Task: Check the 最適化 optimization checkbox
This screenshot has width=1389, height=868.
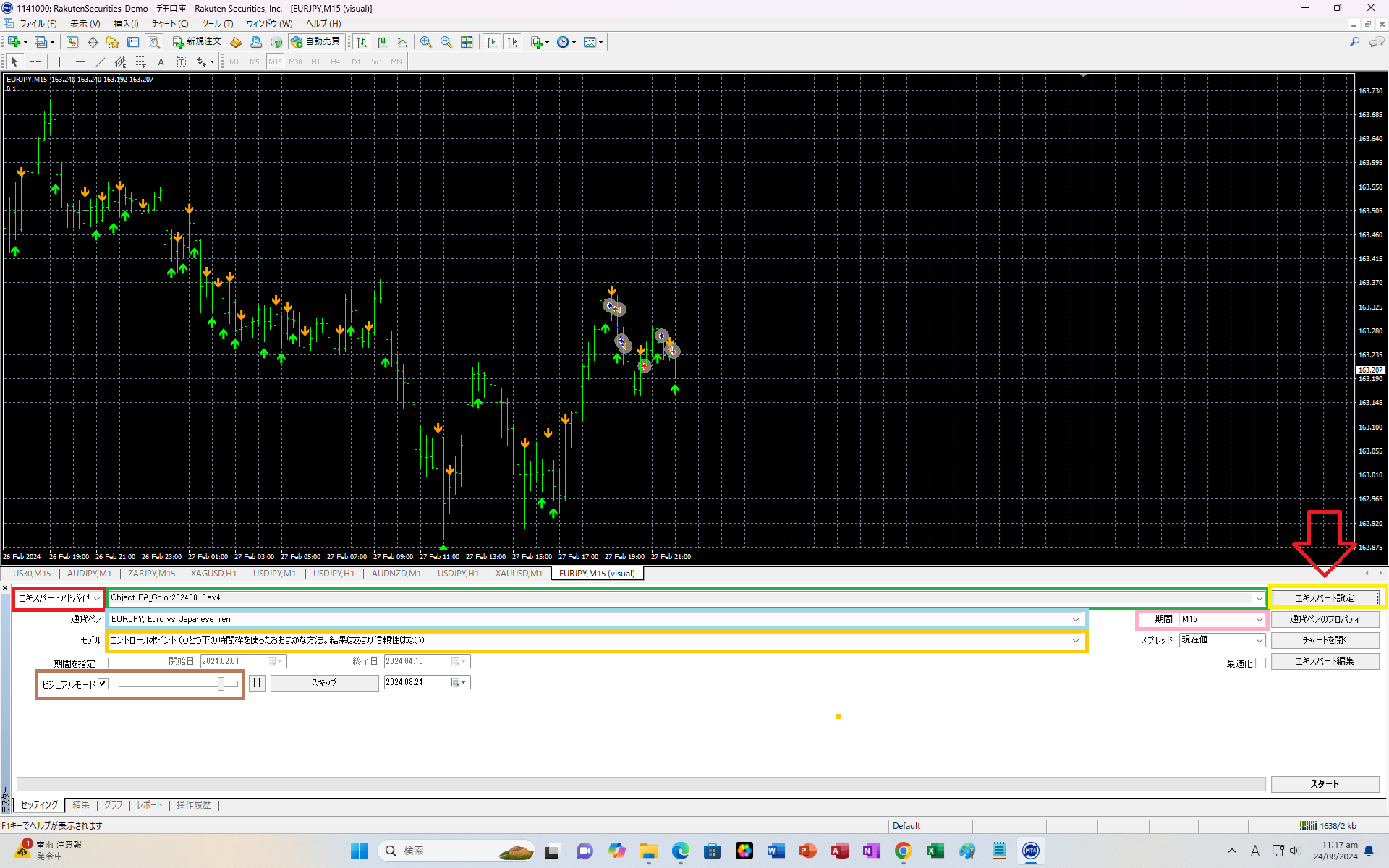Action: 1260,663
